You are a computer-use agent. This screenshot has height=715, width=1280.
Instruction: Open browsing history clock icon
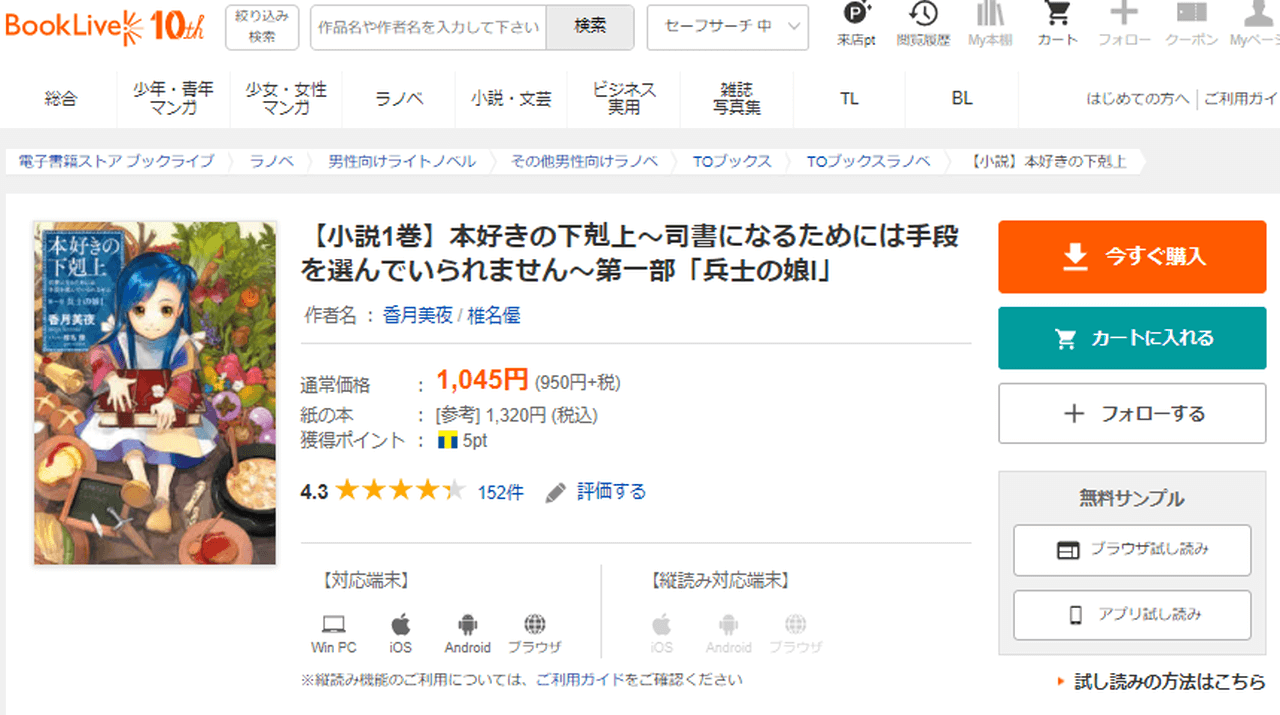click(923, 15)
